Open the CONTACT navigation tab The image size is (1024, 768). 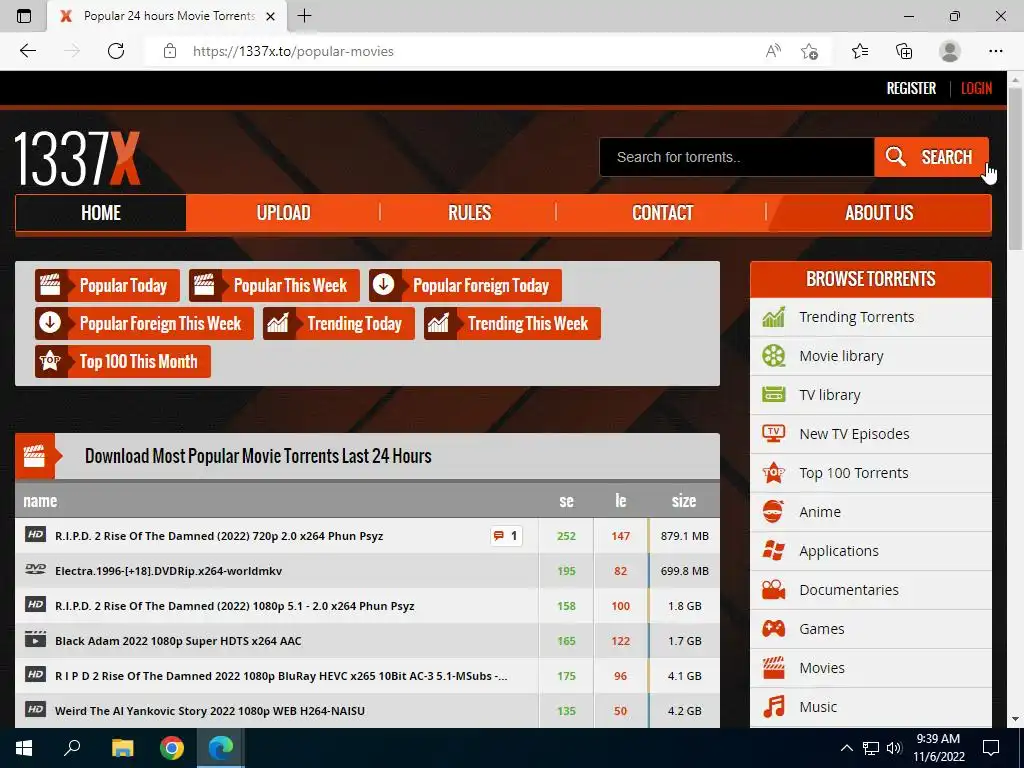tap(662, 213)
